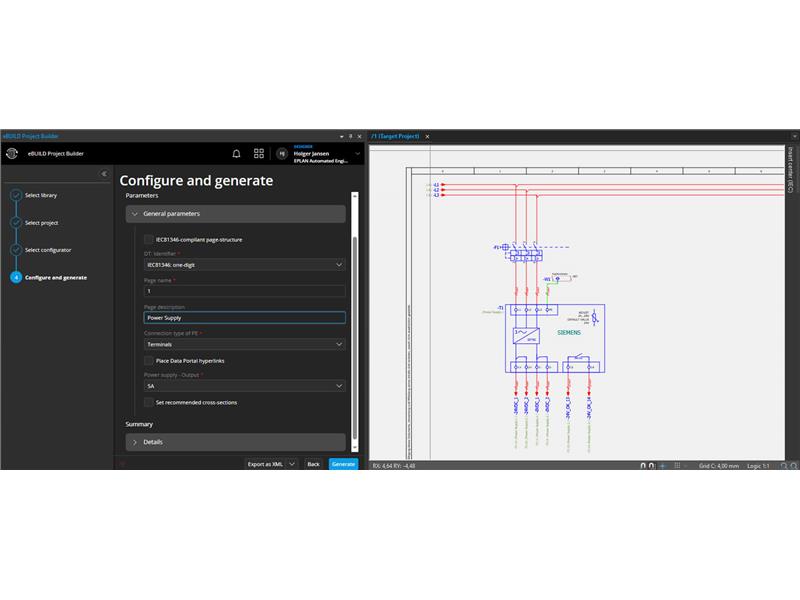Expand the Holger Jansen account menu
The width and height of the screenshot is (800, 600).
point(358,154)
